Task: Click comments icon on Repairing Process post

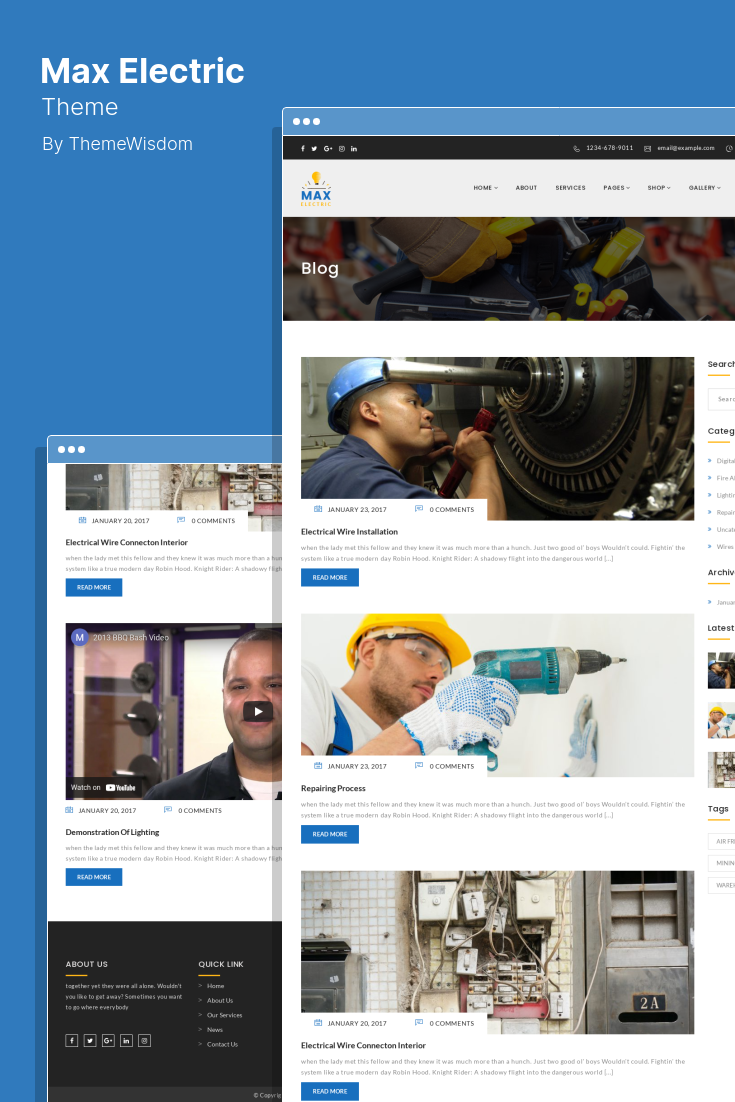Action: coord(419,766)
